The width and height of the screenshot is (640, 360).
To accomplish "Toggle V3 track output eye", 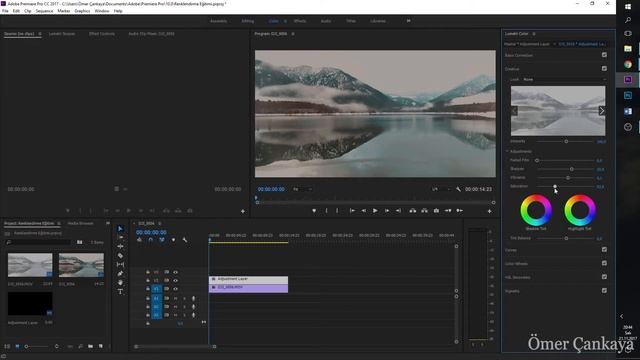I will click(x=176, y=272).
